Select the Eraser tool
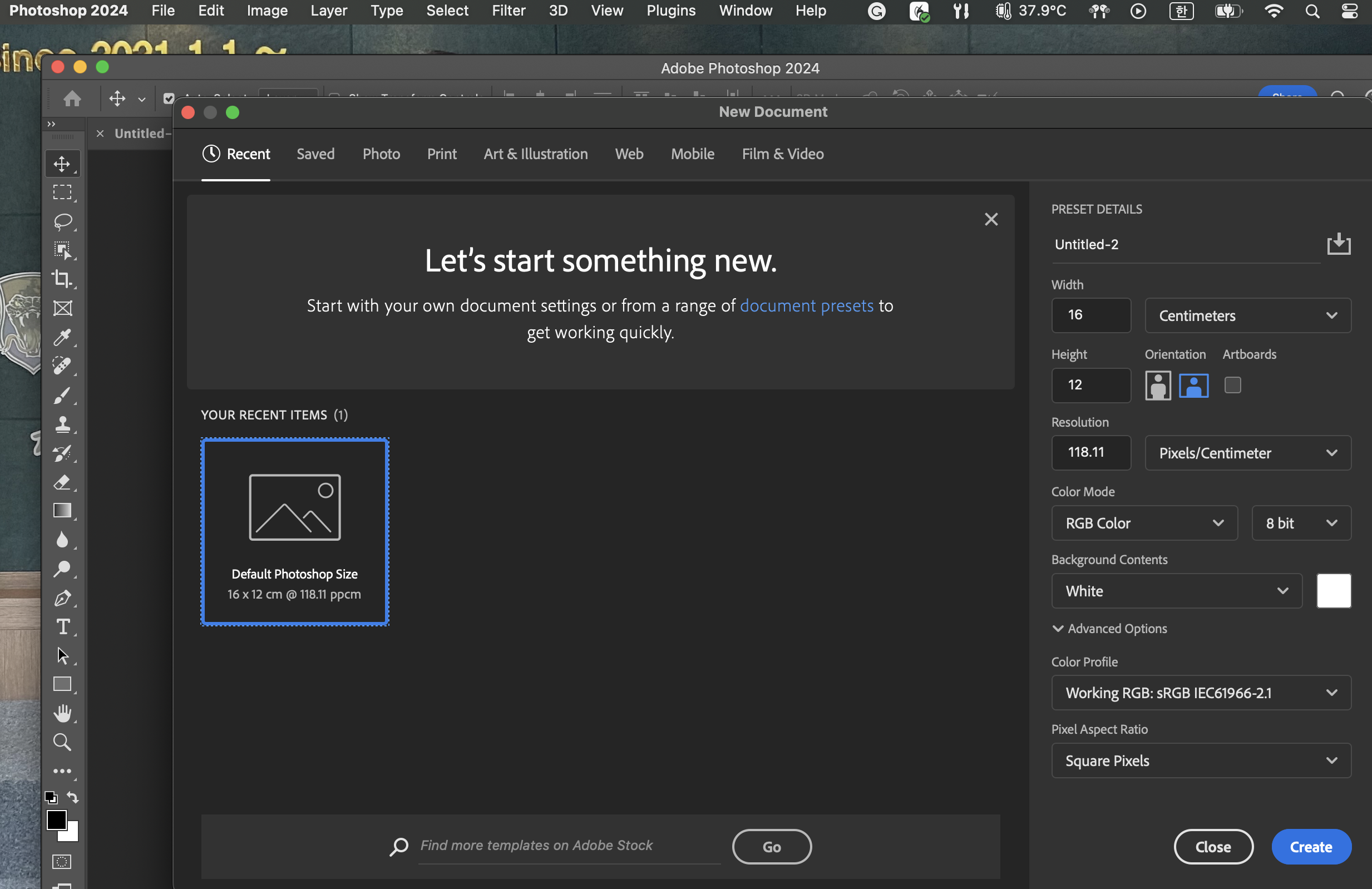This screenshot has width=1372, height=889. pyautogui.click(x=62, y=482)
